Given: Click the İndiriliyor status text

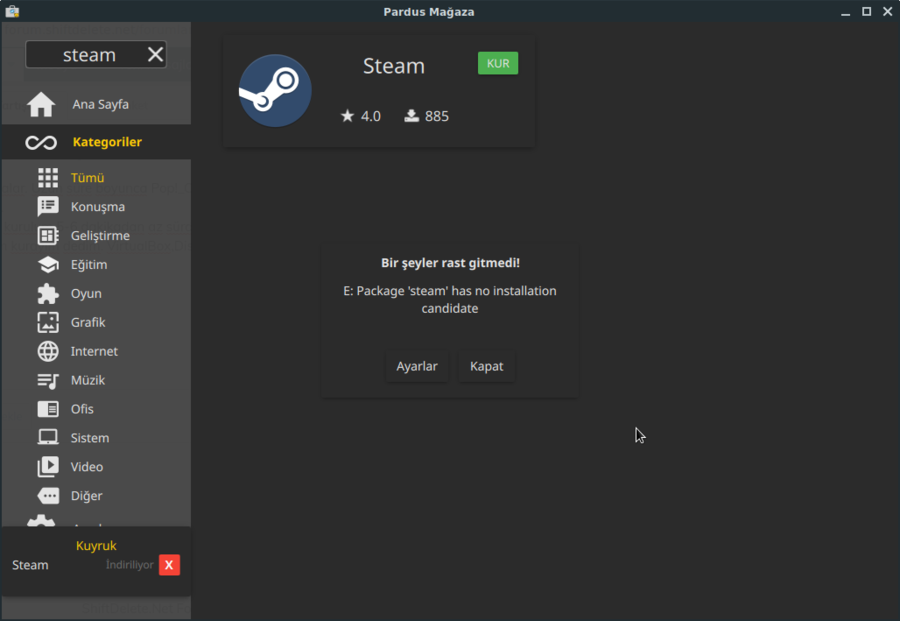Looking at the screenshot, I should click(x=130, y=565).
